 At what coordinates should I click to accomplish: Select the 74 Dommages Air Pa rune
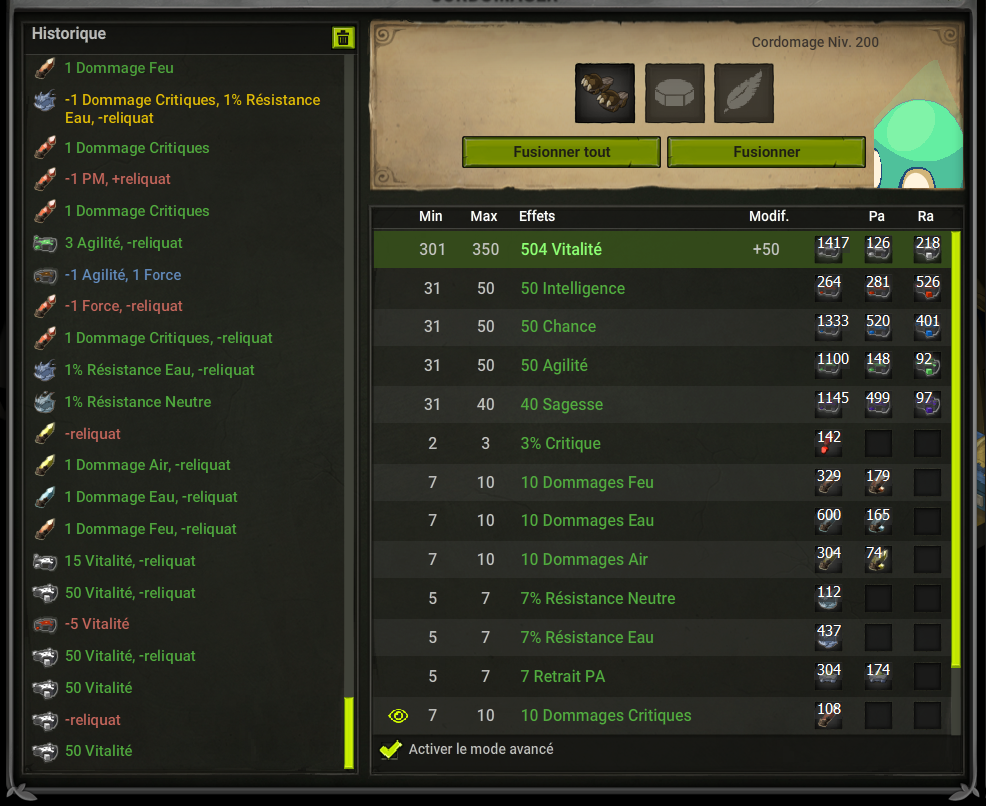878,559
